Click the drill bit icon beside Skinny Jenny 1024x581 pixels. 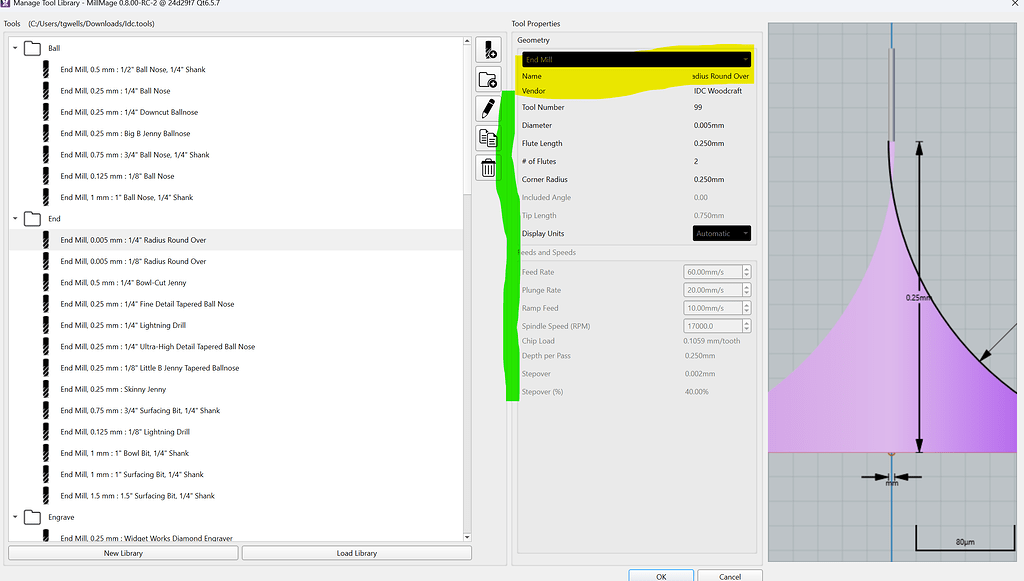[x=46, y=389]
